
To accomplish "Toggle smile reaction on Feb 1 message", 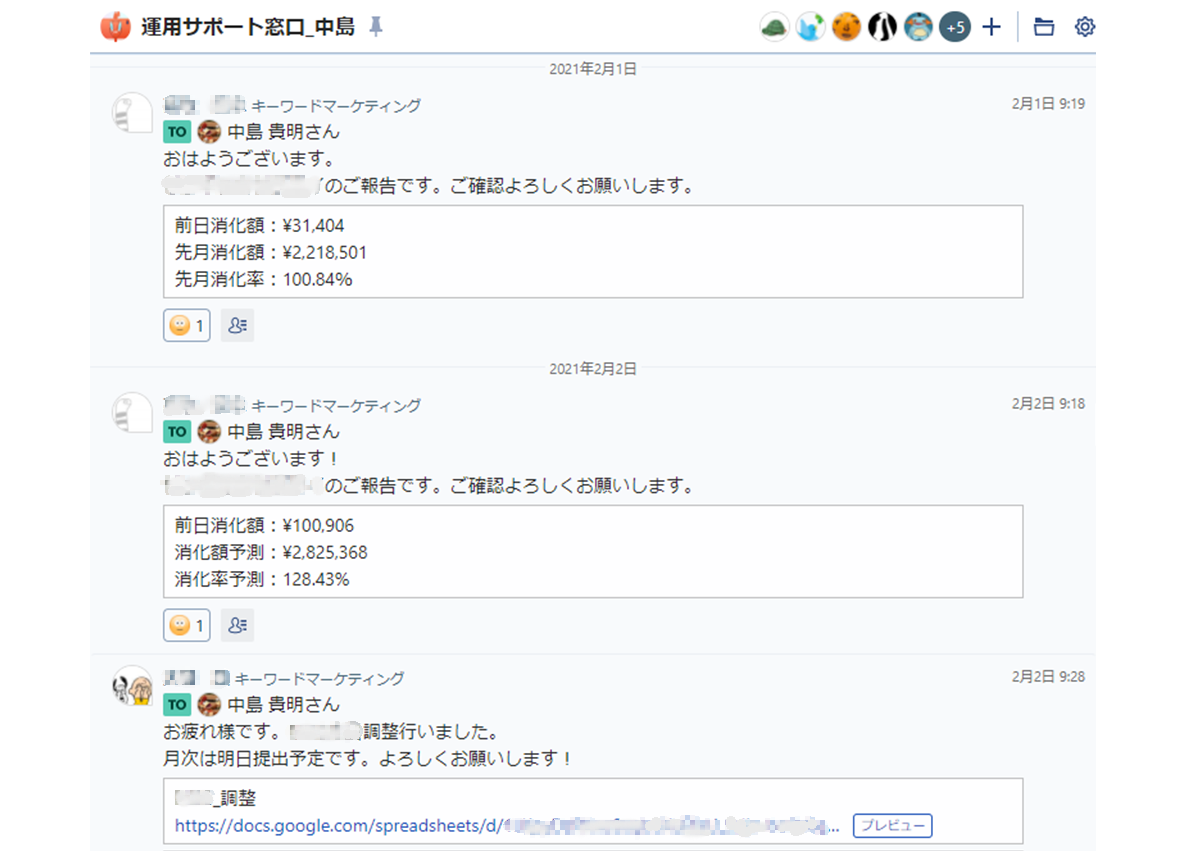I will [187, 325].
